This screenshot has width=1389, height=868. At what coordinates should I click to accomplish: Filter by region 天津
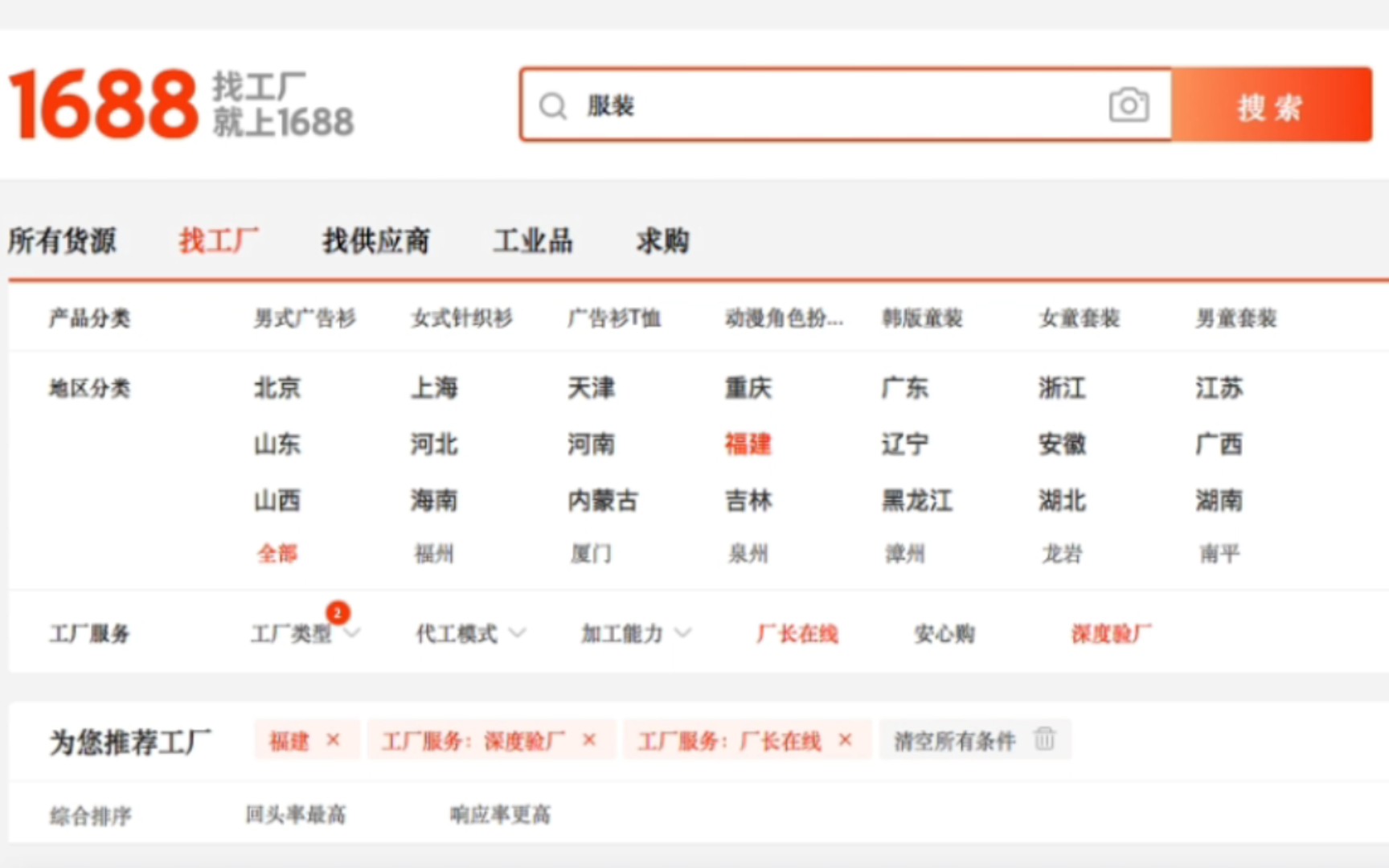[592, 388]
